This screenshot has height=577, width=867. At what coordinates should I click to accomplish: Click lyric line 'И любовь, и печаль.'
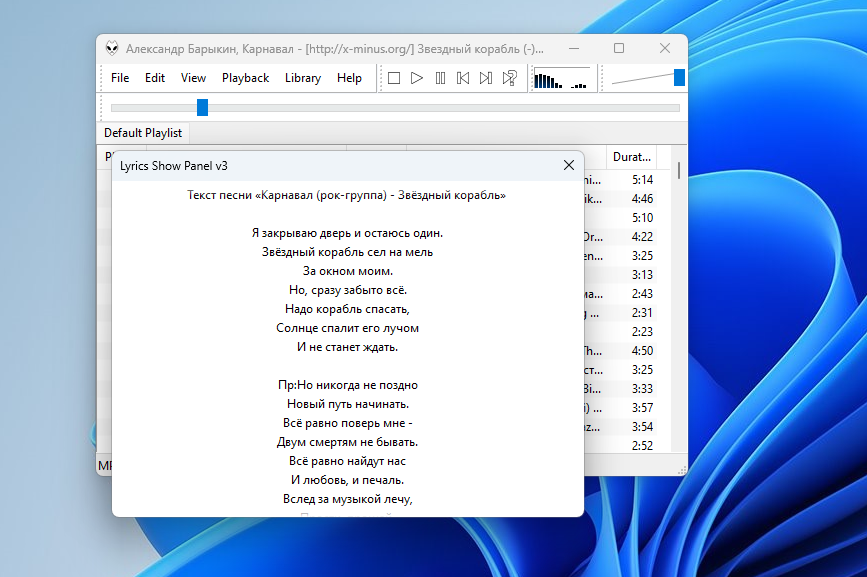[x=347, y=480]
